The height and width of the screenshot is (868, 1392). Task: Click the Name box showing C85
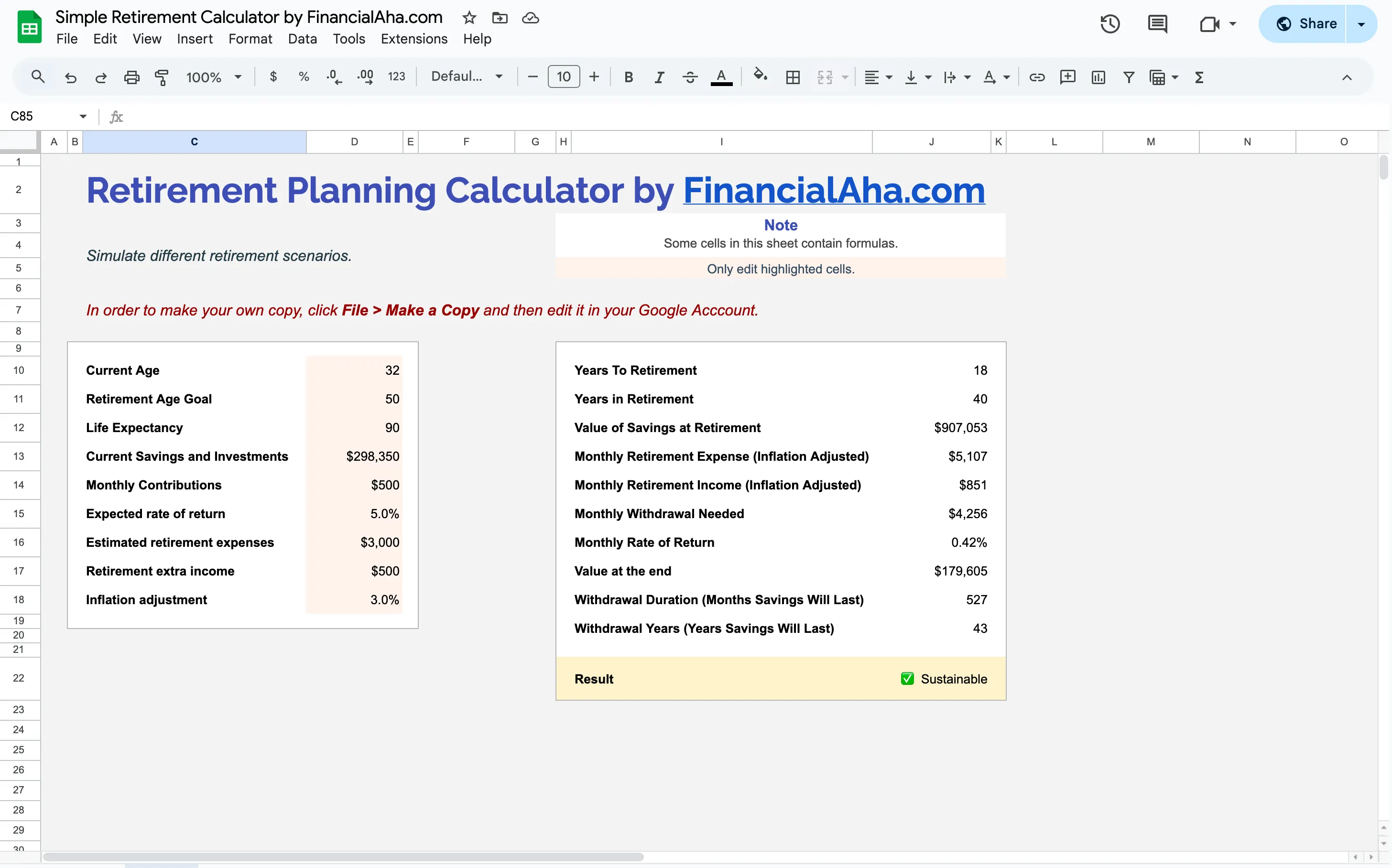pos(41,117)
